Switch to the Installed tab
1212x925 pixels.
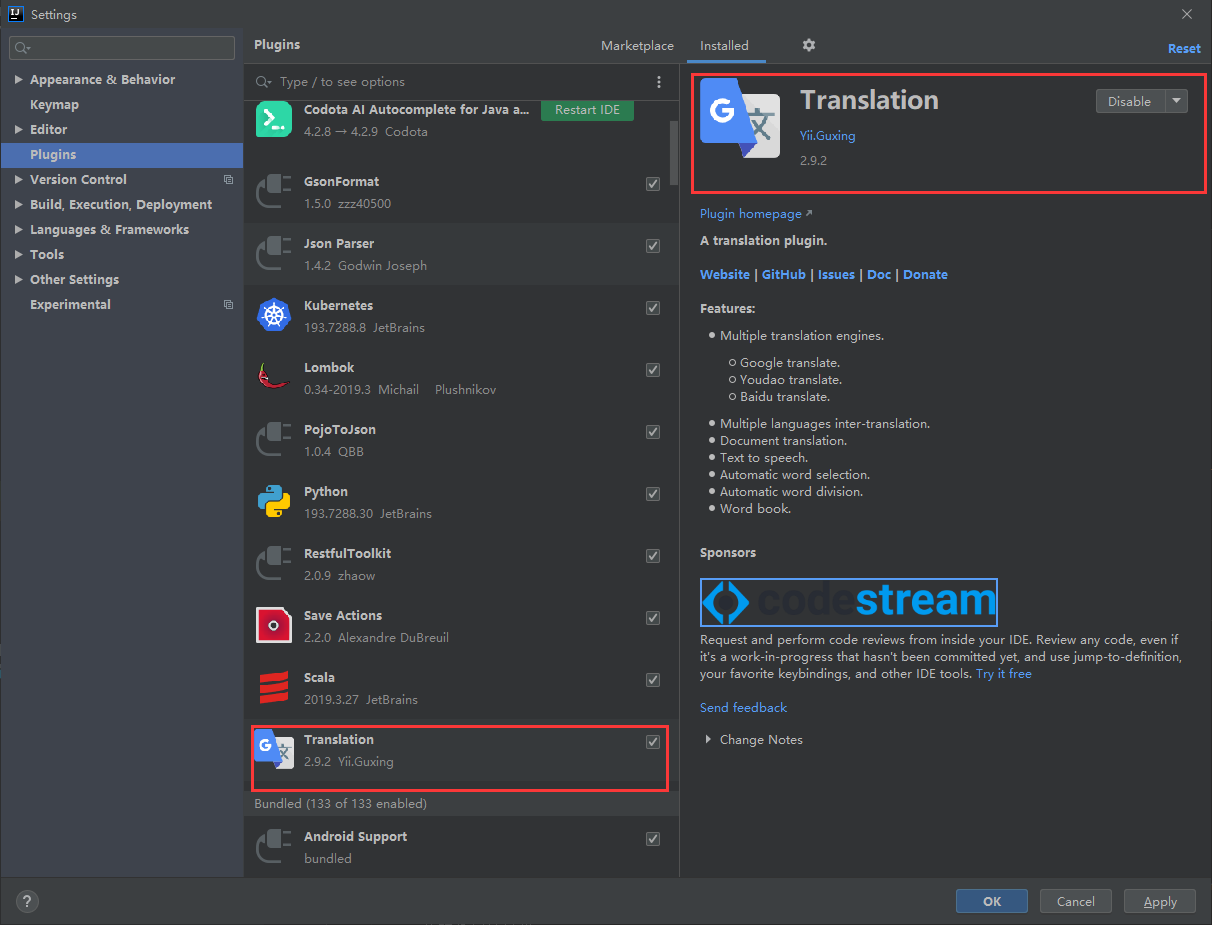click(x=724, y=46)
